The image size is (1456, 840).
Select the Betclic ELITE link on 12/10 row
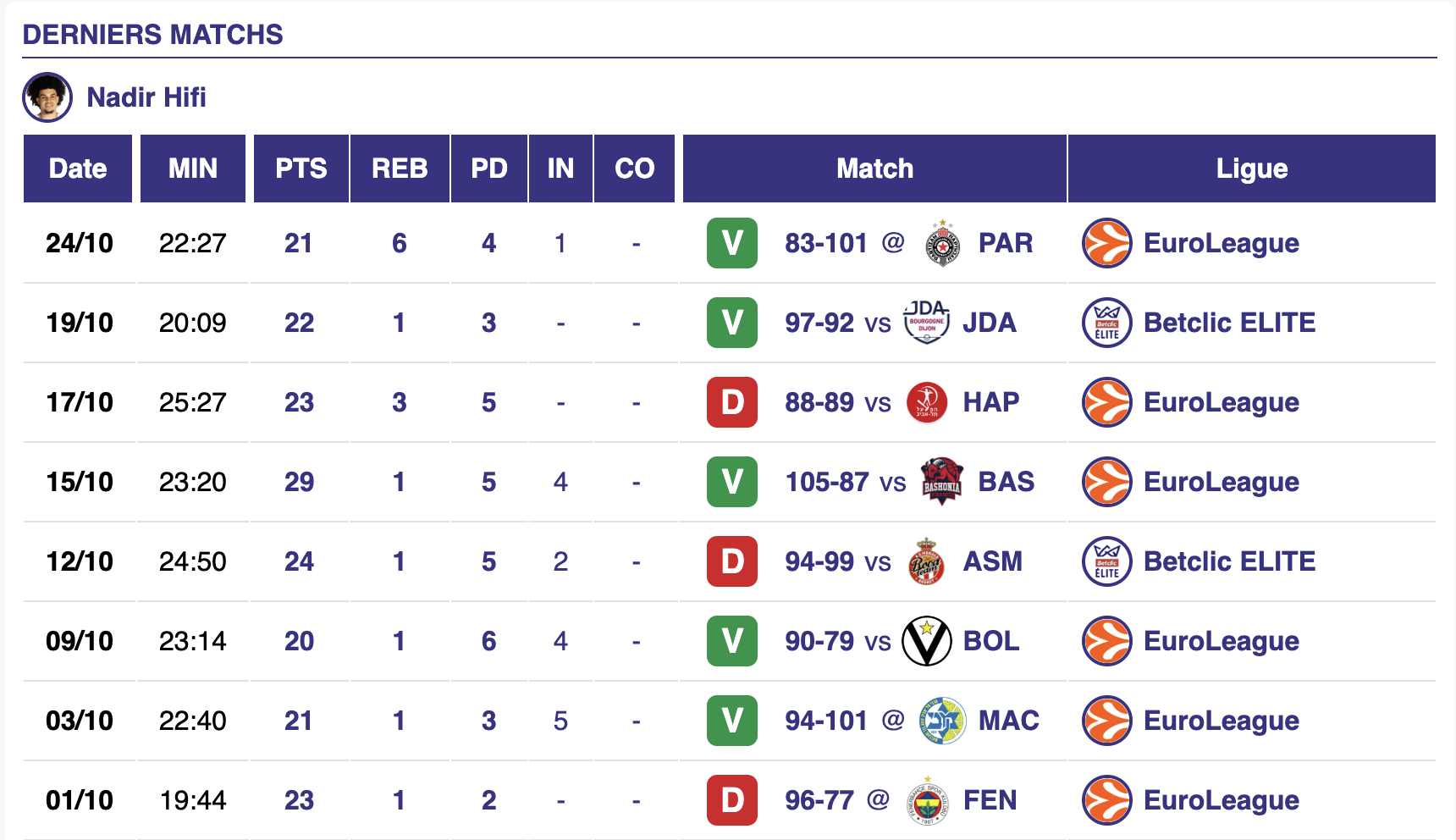coord(1229,561)
